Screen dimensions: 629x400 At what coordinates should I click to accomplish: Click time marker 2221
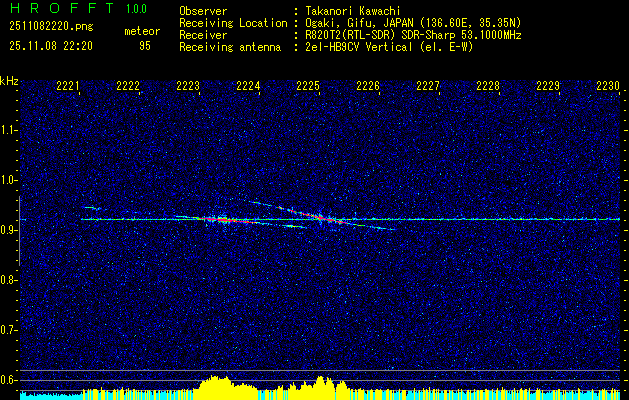(x=68, y=86)
